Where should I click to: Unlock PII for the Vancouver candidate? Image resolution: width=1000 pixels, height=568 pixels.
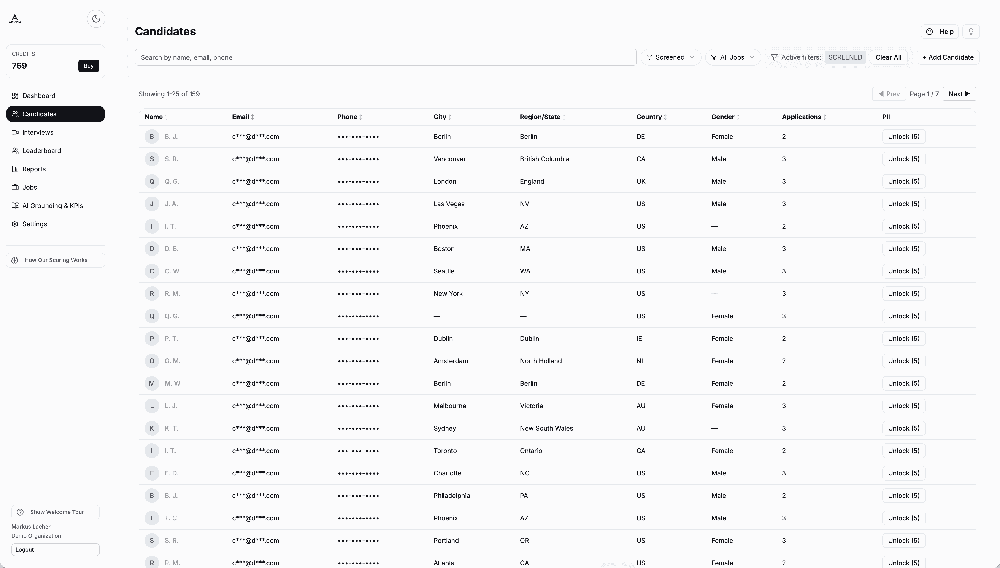point(904,159)
